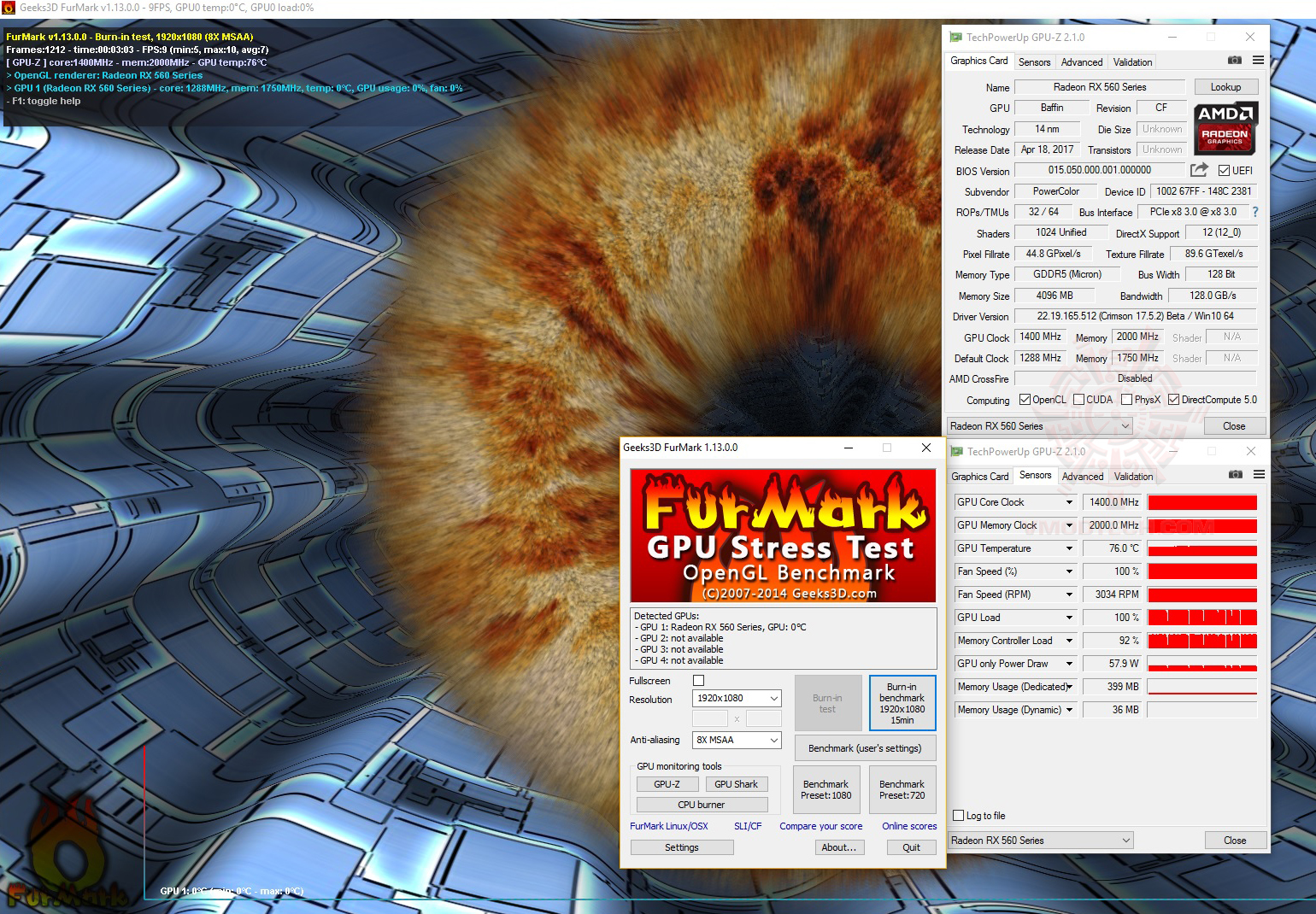The height and width of the screenshot is (914, 1316).
Task: Run Benchmark (user's settings)
Action: click(x=865, y=748)
